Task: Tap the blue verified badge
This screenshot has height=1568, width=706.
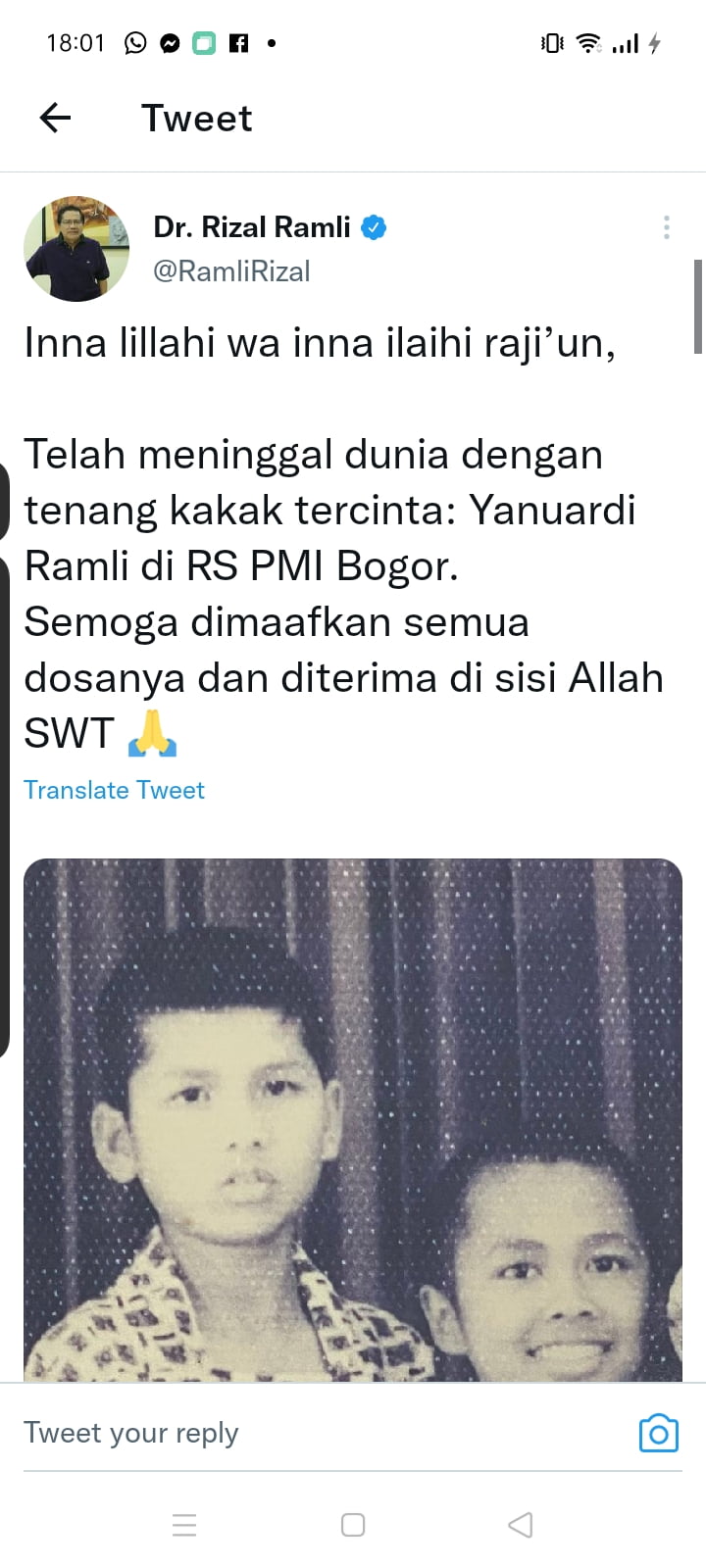Action: 374,227
